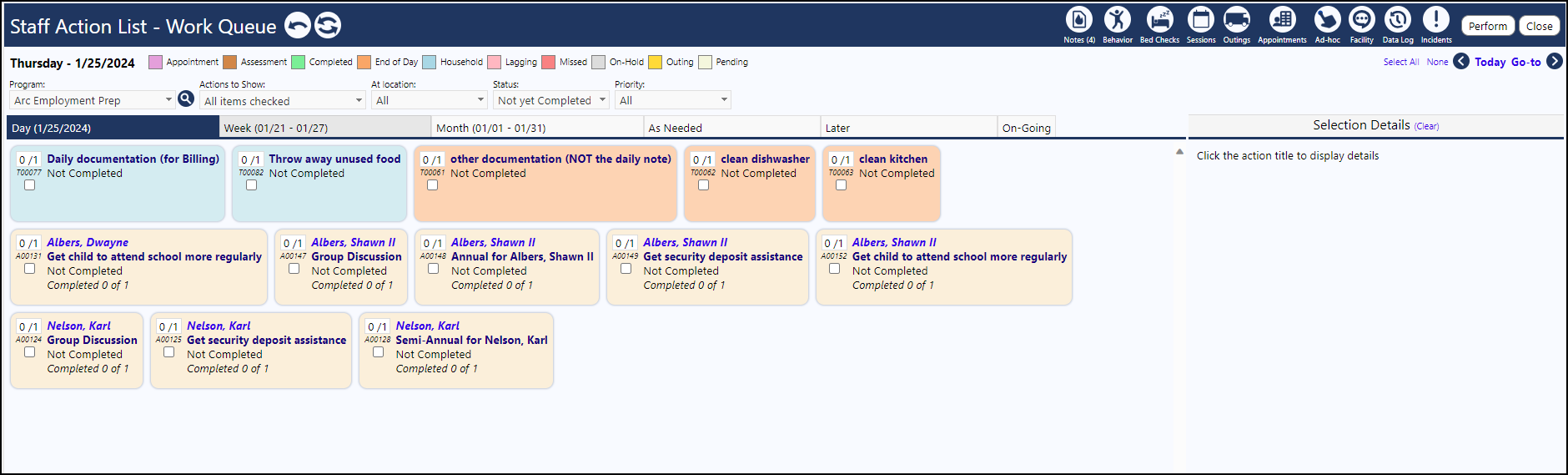Open action title Throw away unused food
Image resolution: width=1568 pixels, height=475 pixels.
[x=334, y=159]
